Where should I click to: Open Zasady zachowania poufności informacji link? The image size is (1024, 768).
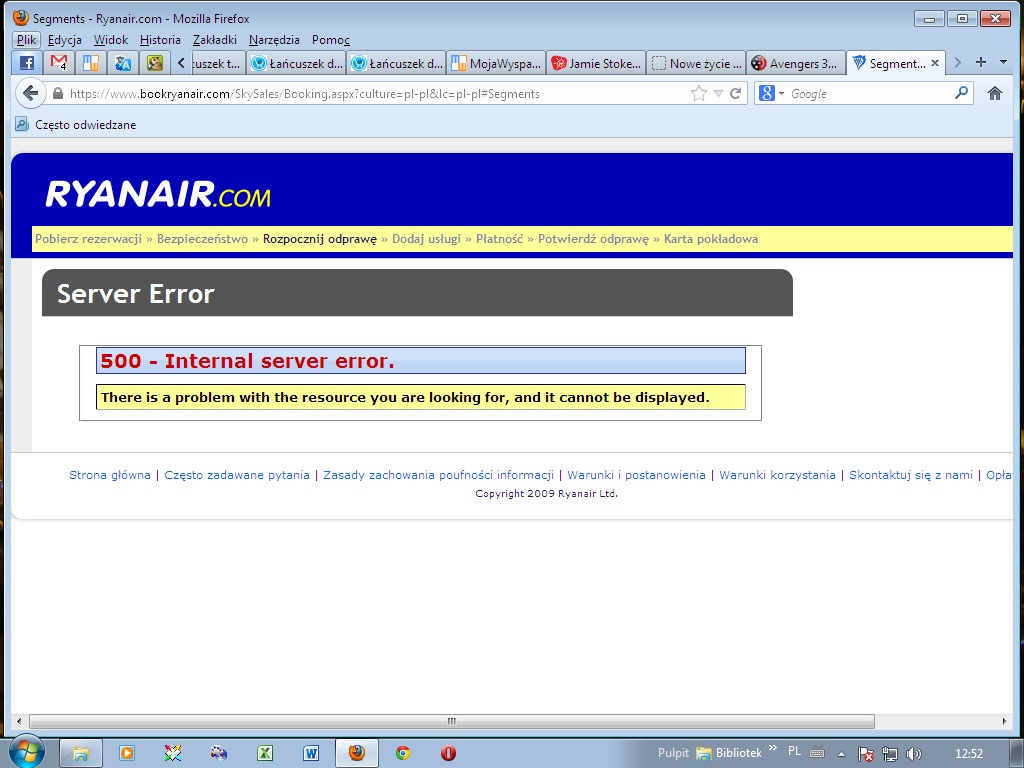[438, 475]
